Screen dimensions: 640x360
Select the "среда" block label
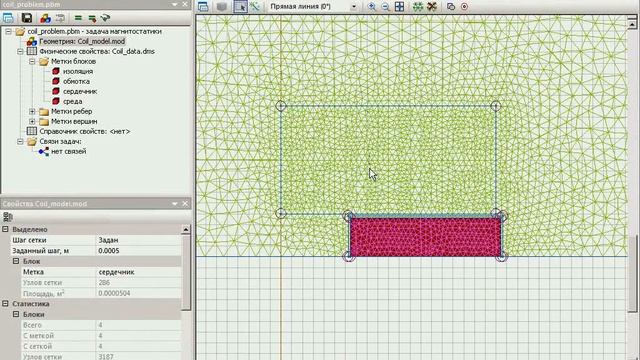click(x=72, y=101)
